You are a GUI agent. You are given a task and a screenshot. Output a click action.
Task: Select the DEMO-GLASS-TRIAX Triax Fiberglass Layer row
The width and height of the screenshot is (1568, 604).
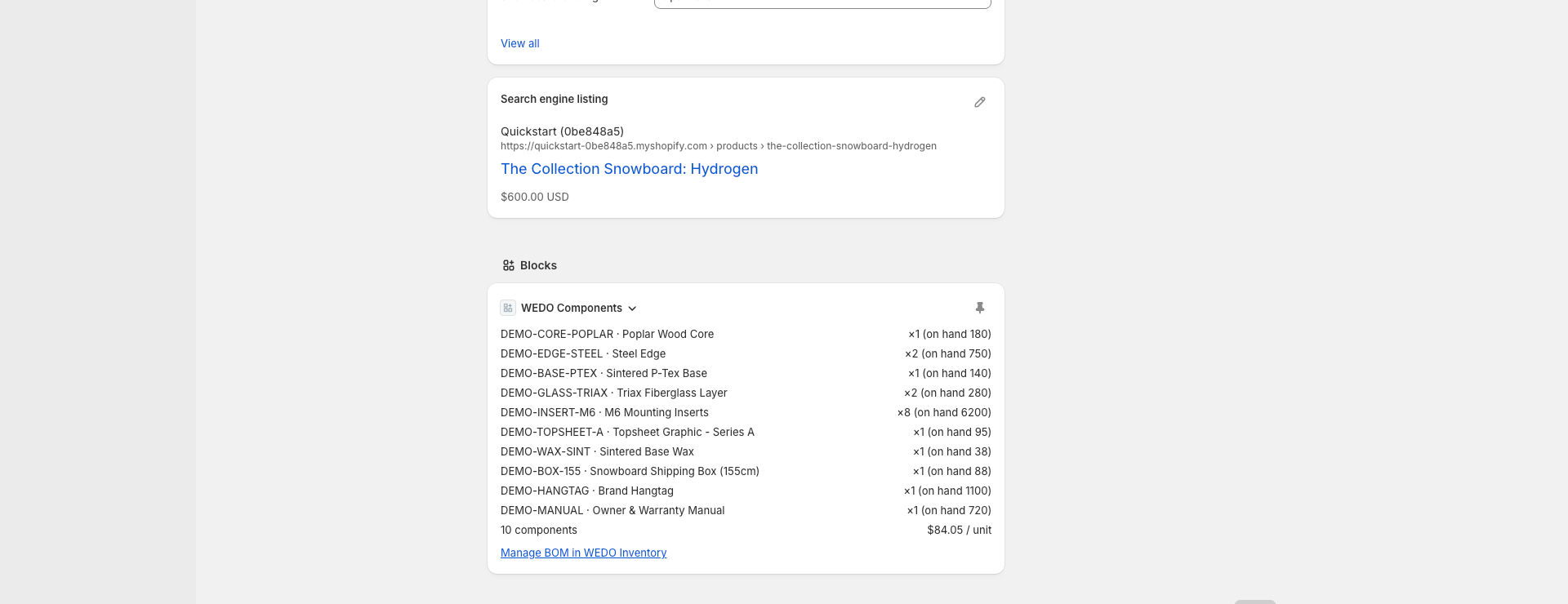point(746,393)
